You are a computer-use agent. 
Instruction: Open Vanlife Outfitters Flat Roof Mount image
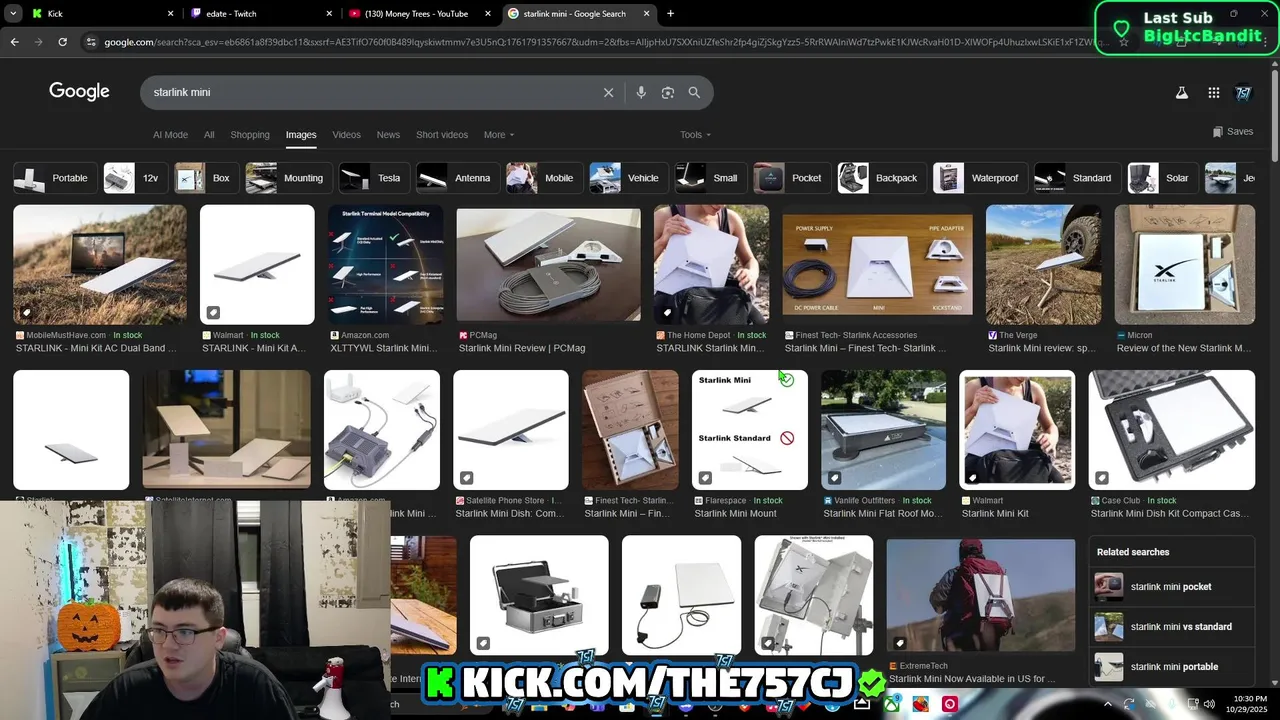[x=883, y=430]
